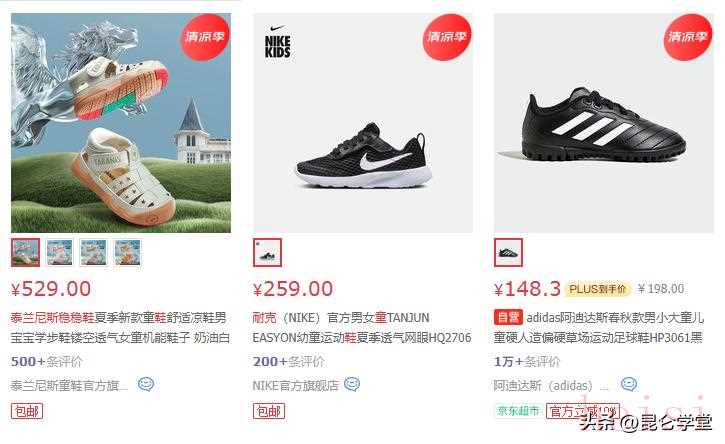Click the chat icon beside 泰兰尼斯童鞋官方旗 store

pyautogui.click(x=146, y=384)
